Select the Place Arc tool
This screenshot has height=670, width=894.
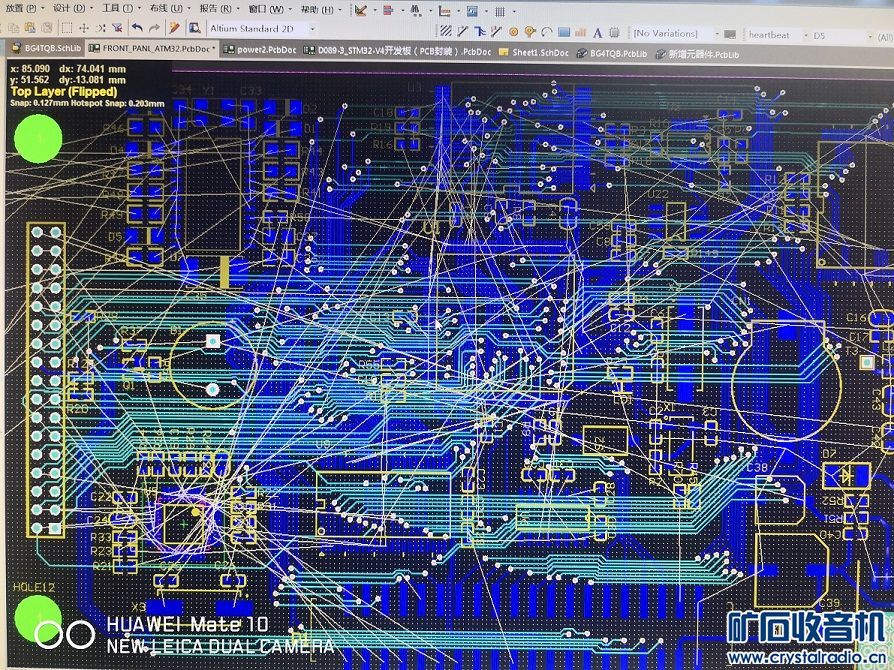pyautogui.click(x=547, y=32)
